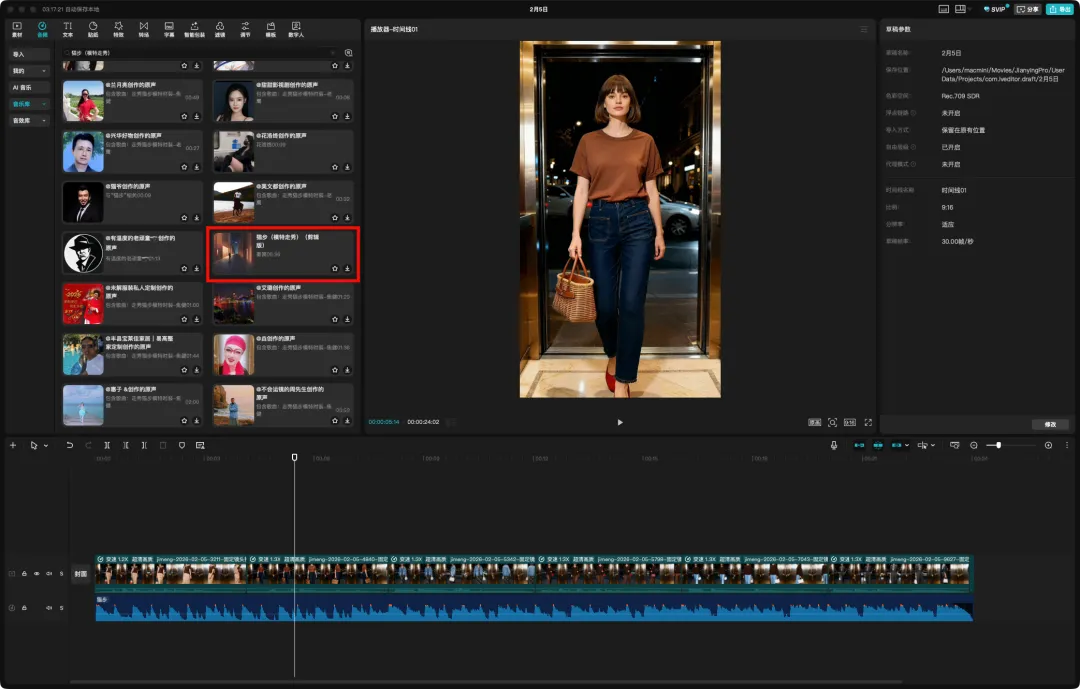Expand the 我的 sidebar dropdown
This screenshot has width=1080, height=689.
tap(43, 71)
